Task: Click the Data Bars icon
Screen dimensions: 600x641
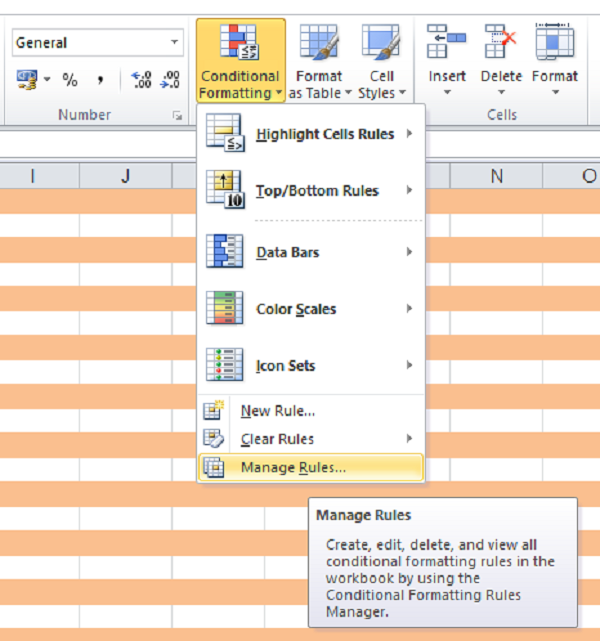Action: tap(225, 251)
